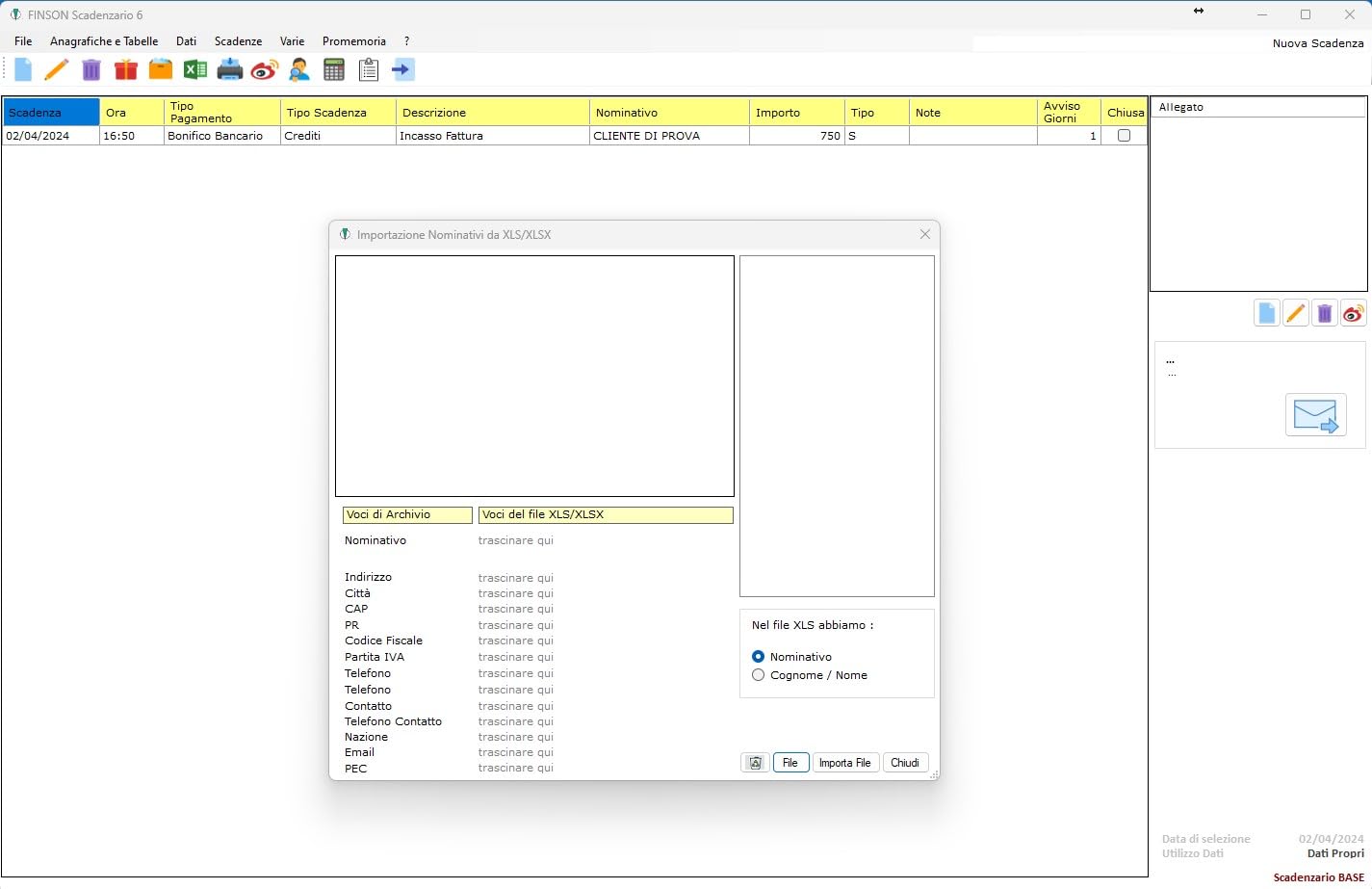
Task: Open the Varie menu
Action: [x=292, y=41]
